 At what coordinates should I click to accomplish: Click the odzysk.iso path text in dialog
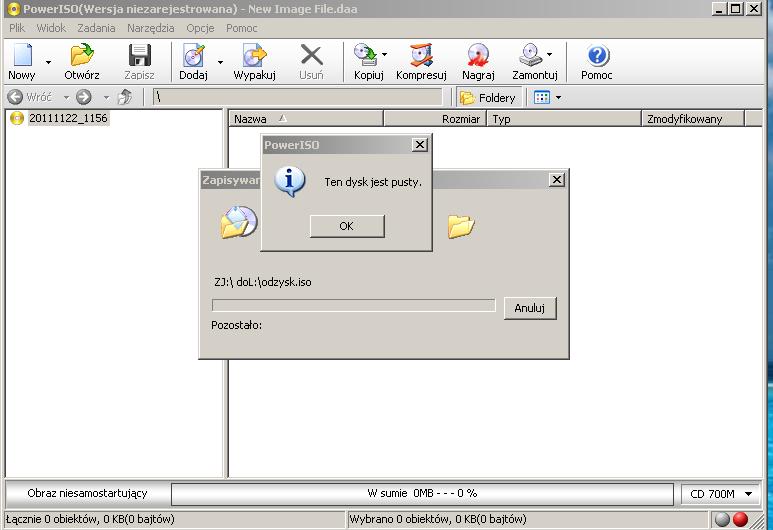262,282
